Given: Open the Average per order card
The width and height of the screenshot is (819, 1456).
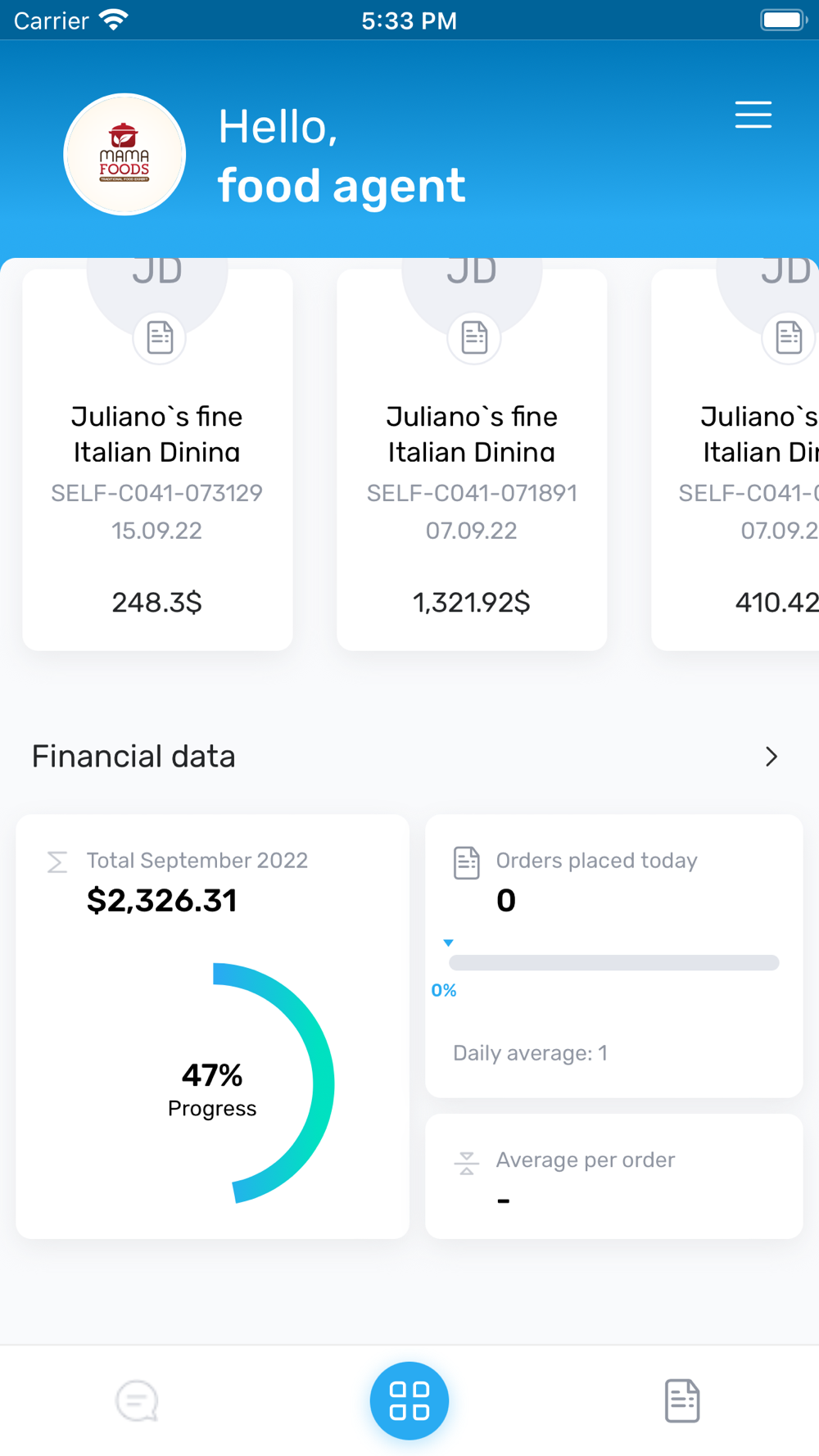Looking at the screenshot, I should (x=613, y=1176).
